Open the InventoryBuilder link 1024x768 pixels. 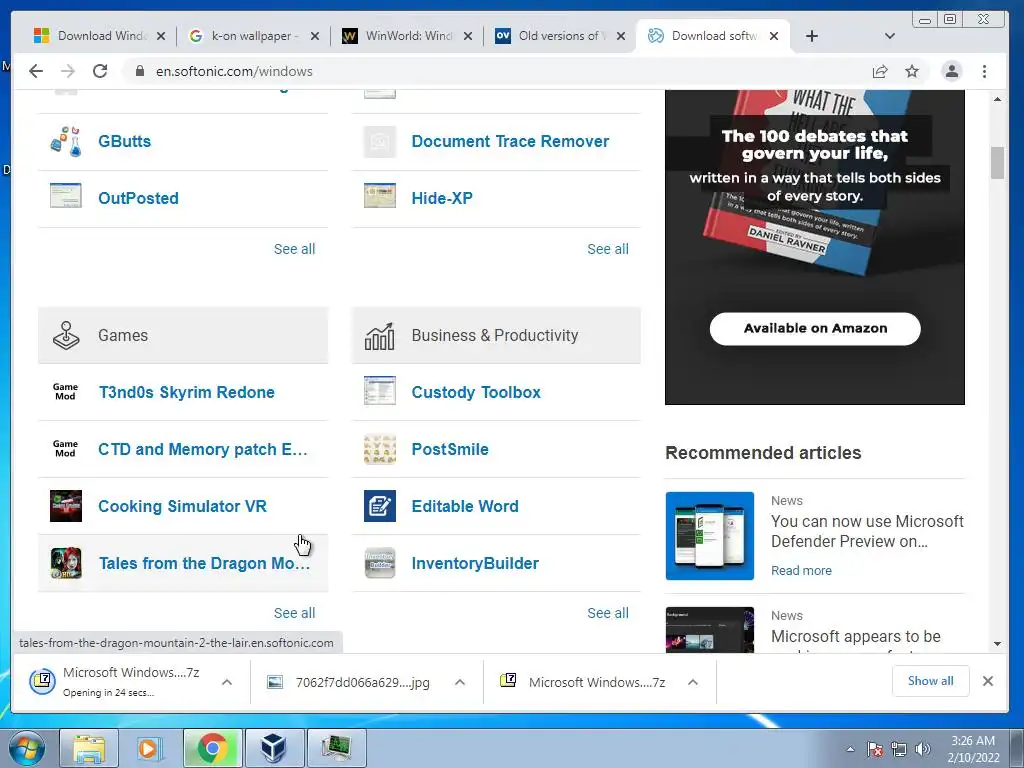[475, 563]
